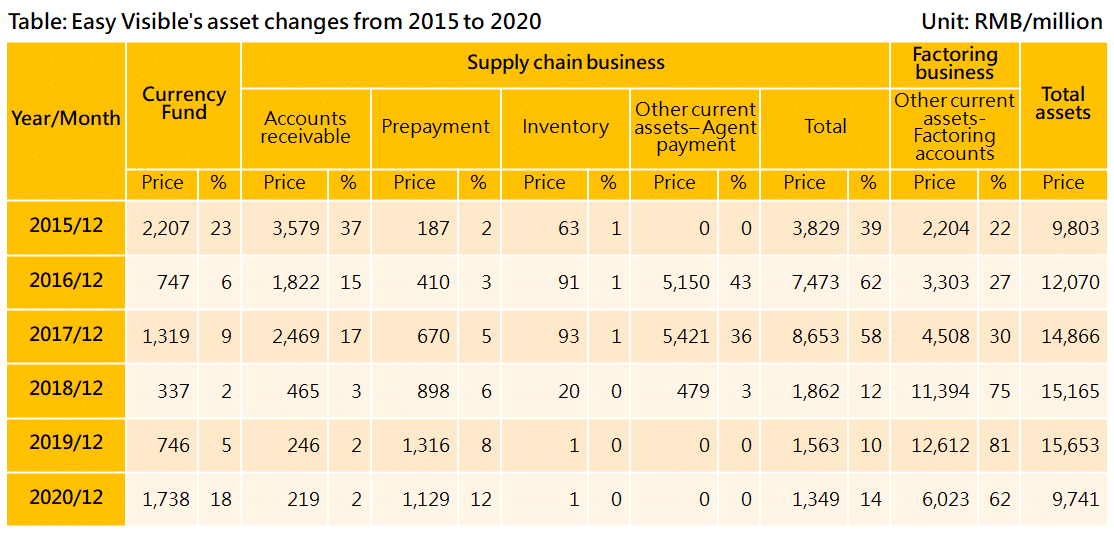Select prepayment value 1,316

[426, 446]
